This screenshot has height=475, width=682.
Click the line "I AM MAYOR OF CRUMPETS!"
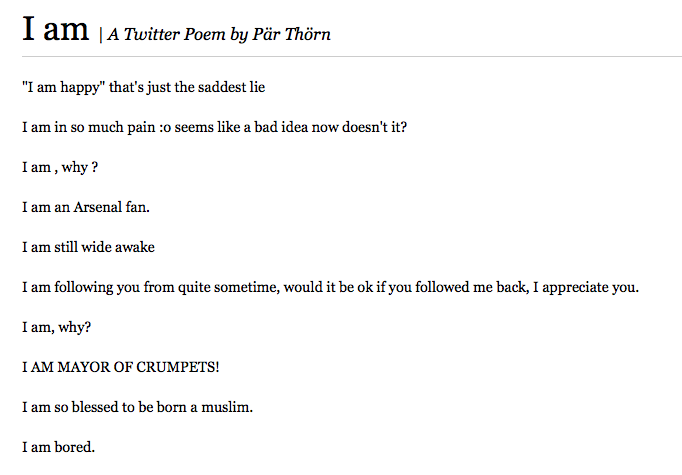tap(120, 367)
